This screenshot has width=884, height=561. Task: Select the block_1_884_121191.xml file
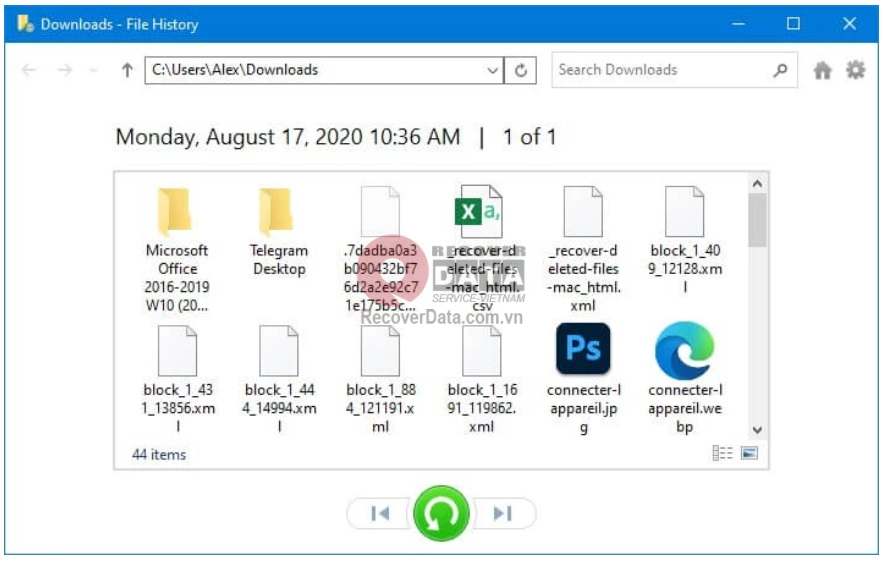pos(381,379)
